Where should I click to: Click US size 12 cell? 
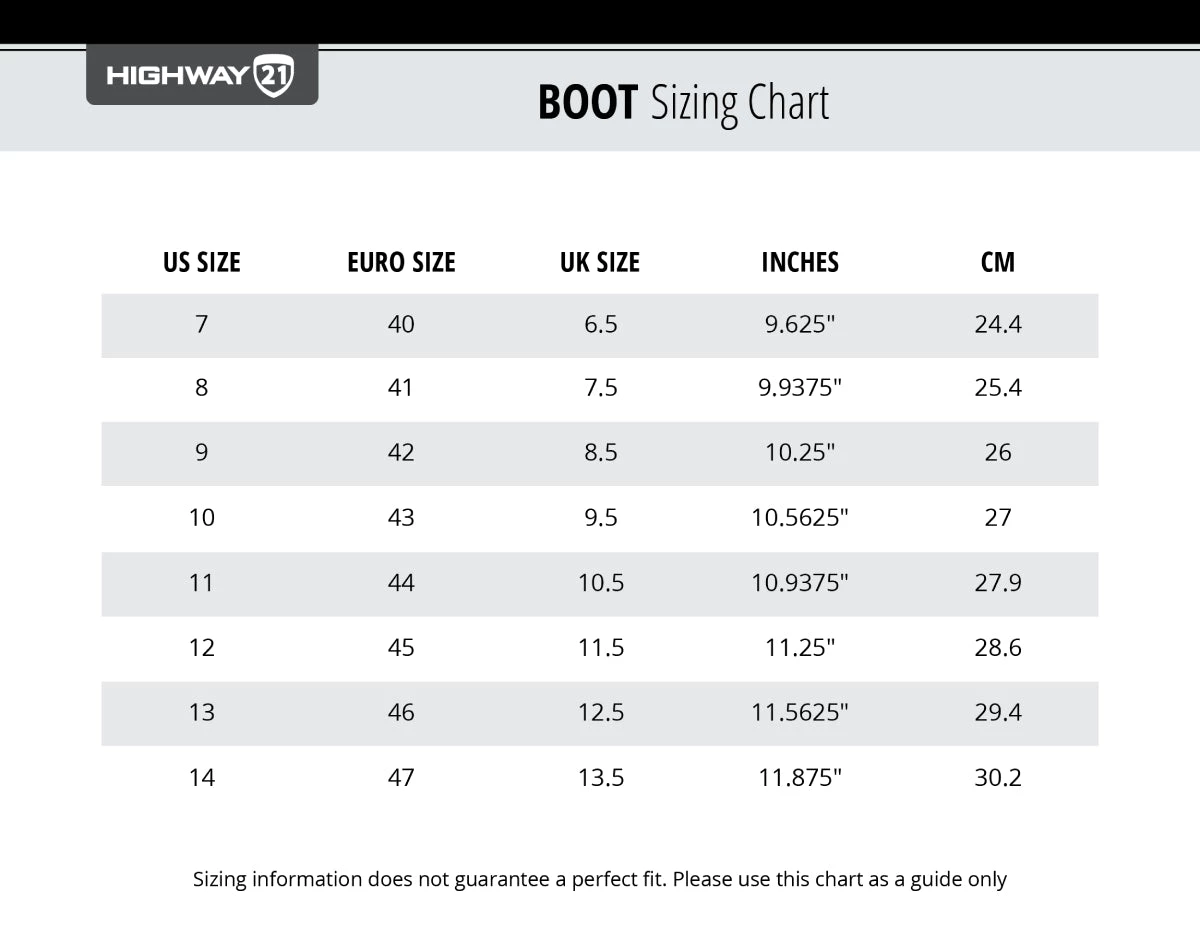click(x=202, y=648)
